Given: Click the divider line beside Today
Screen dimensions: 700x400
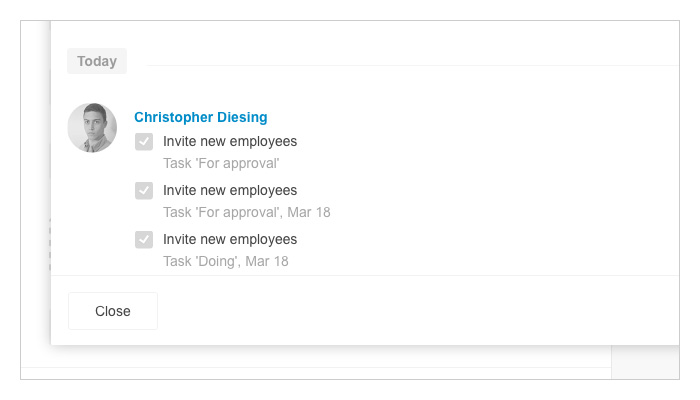Looking at the screenshot, I should pos(413,66).
